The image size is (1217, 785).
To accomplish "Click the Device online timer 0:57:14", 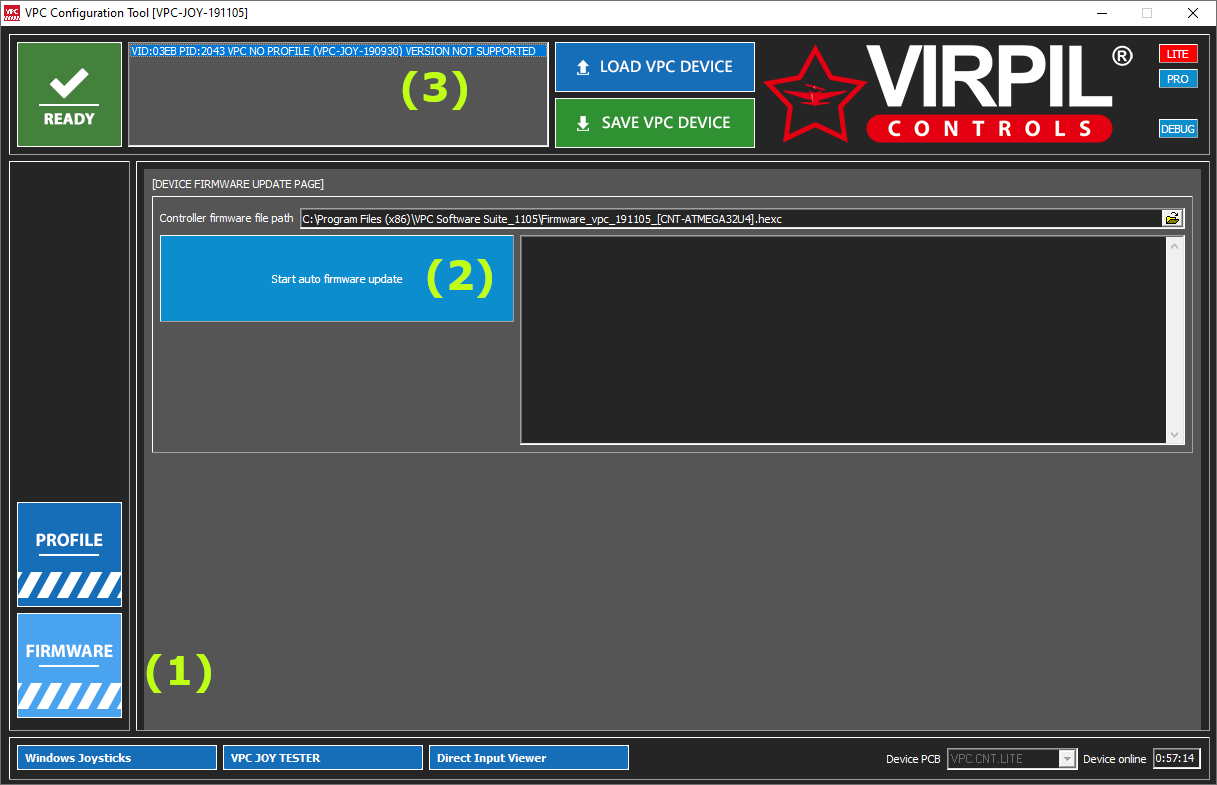I will tap(1175, 758).
